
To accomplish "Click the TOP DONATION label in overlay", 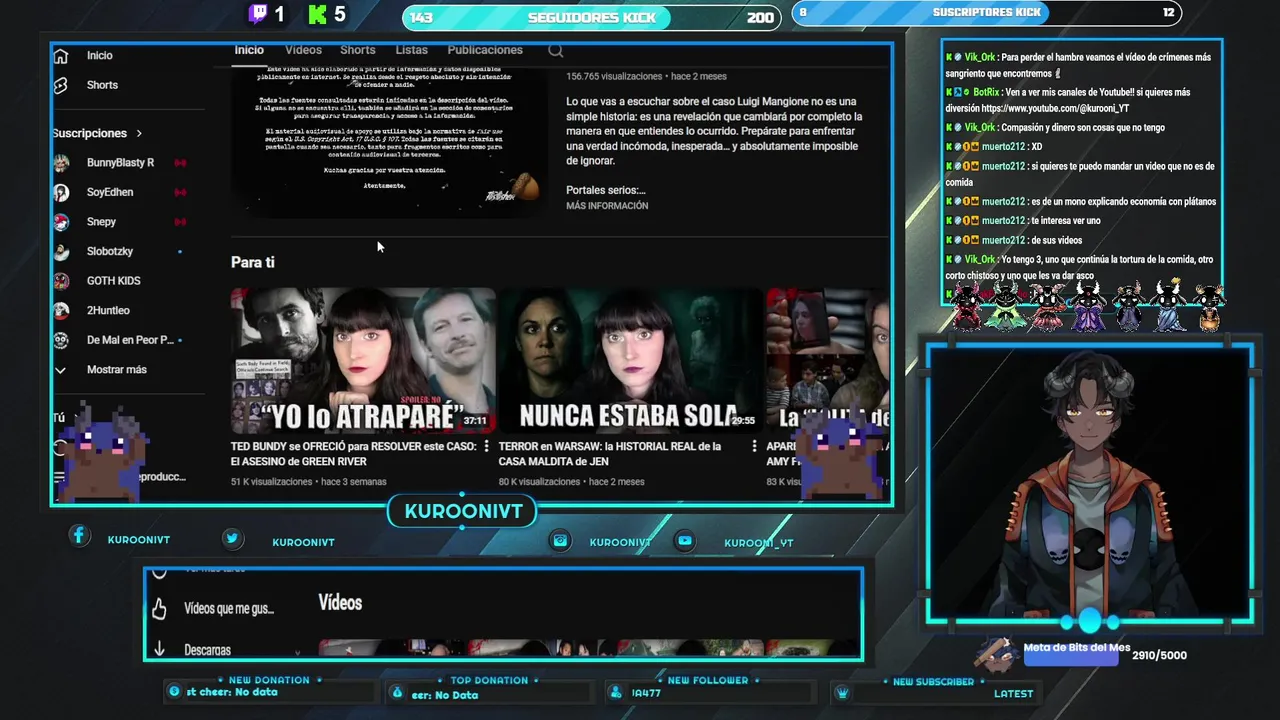I will tap(489, 681).
